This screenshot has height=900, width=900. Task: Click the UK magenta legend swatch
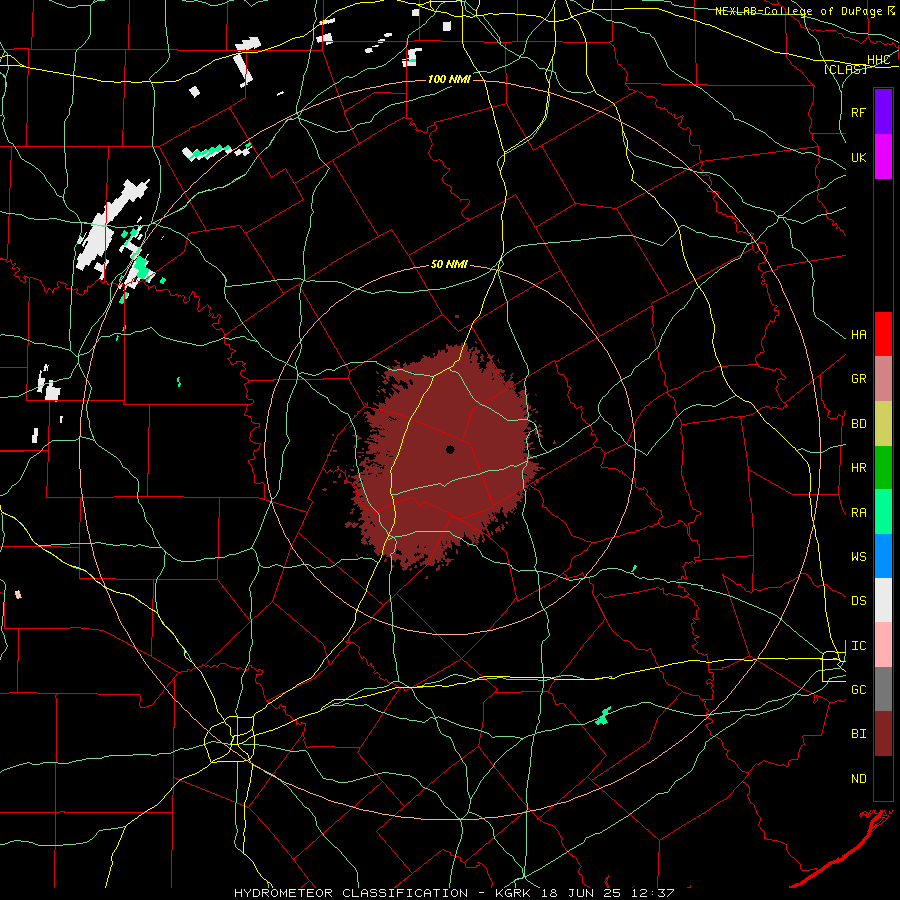[883, 157]
